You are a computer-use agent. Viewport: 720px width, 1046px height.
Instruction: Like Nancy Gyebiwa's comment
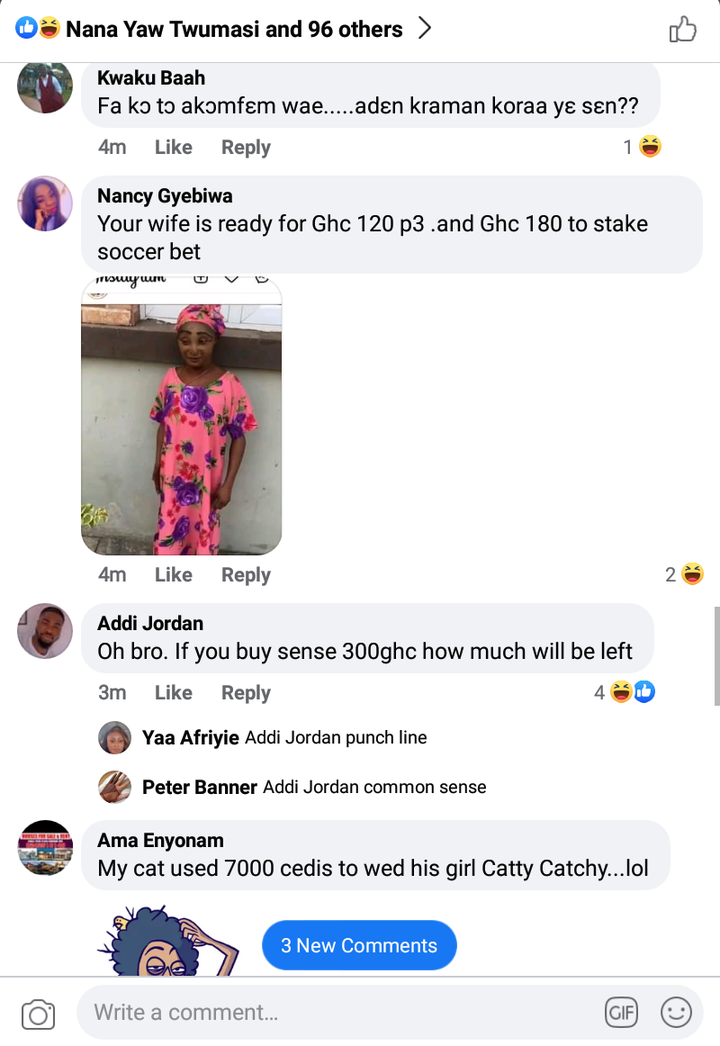point(173,574)
